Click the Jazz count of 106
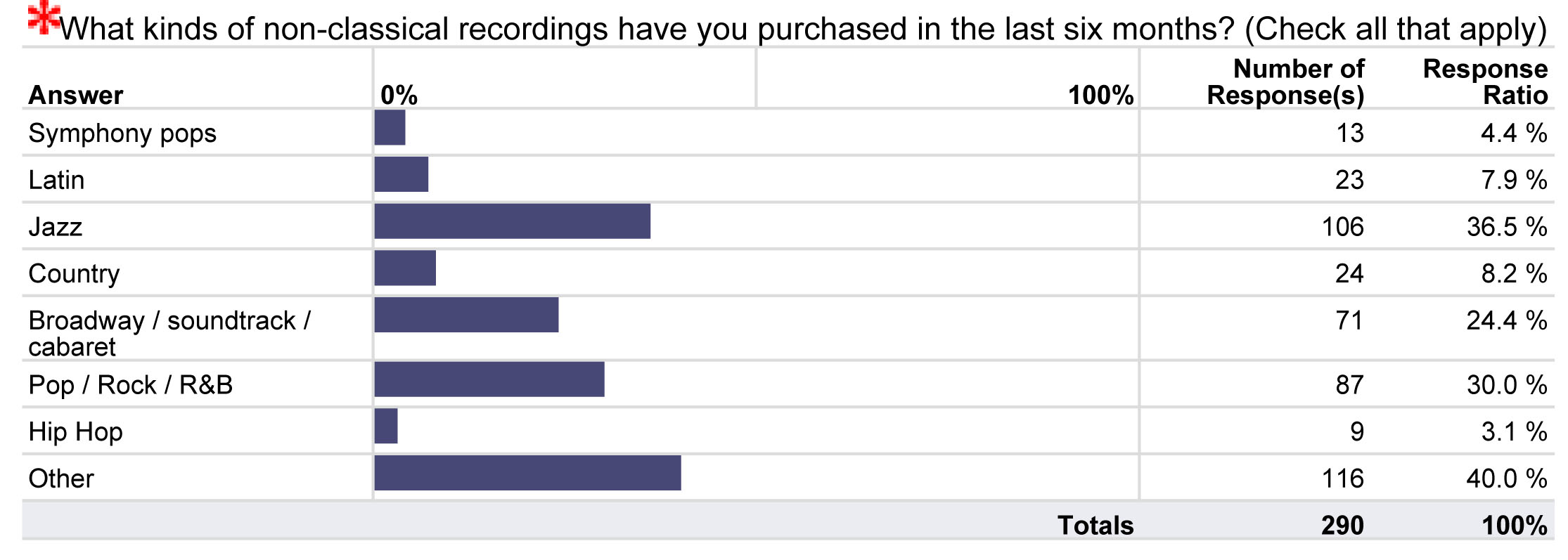The image size is (1568, 560). pos(1342,226)
